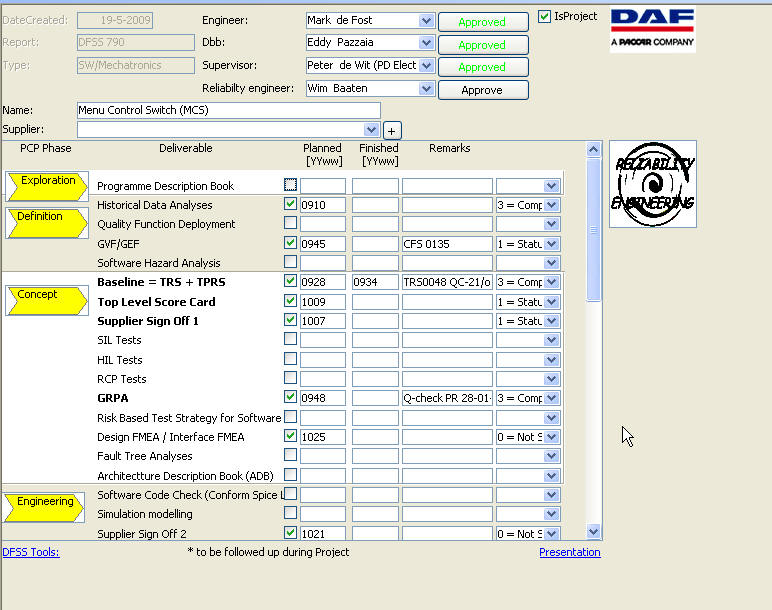Uncheck the Top Level Score Card checkbox
The width and height of the screenshot is (772, 610).
point(290,300)
